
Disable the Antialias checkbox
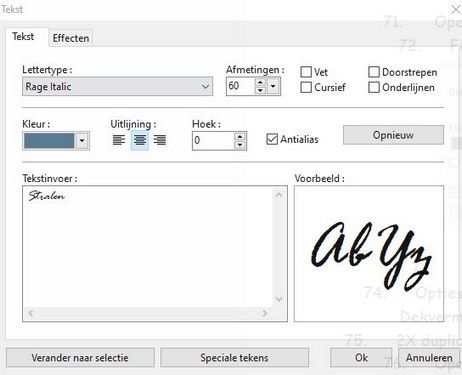[272, 139]
